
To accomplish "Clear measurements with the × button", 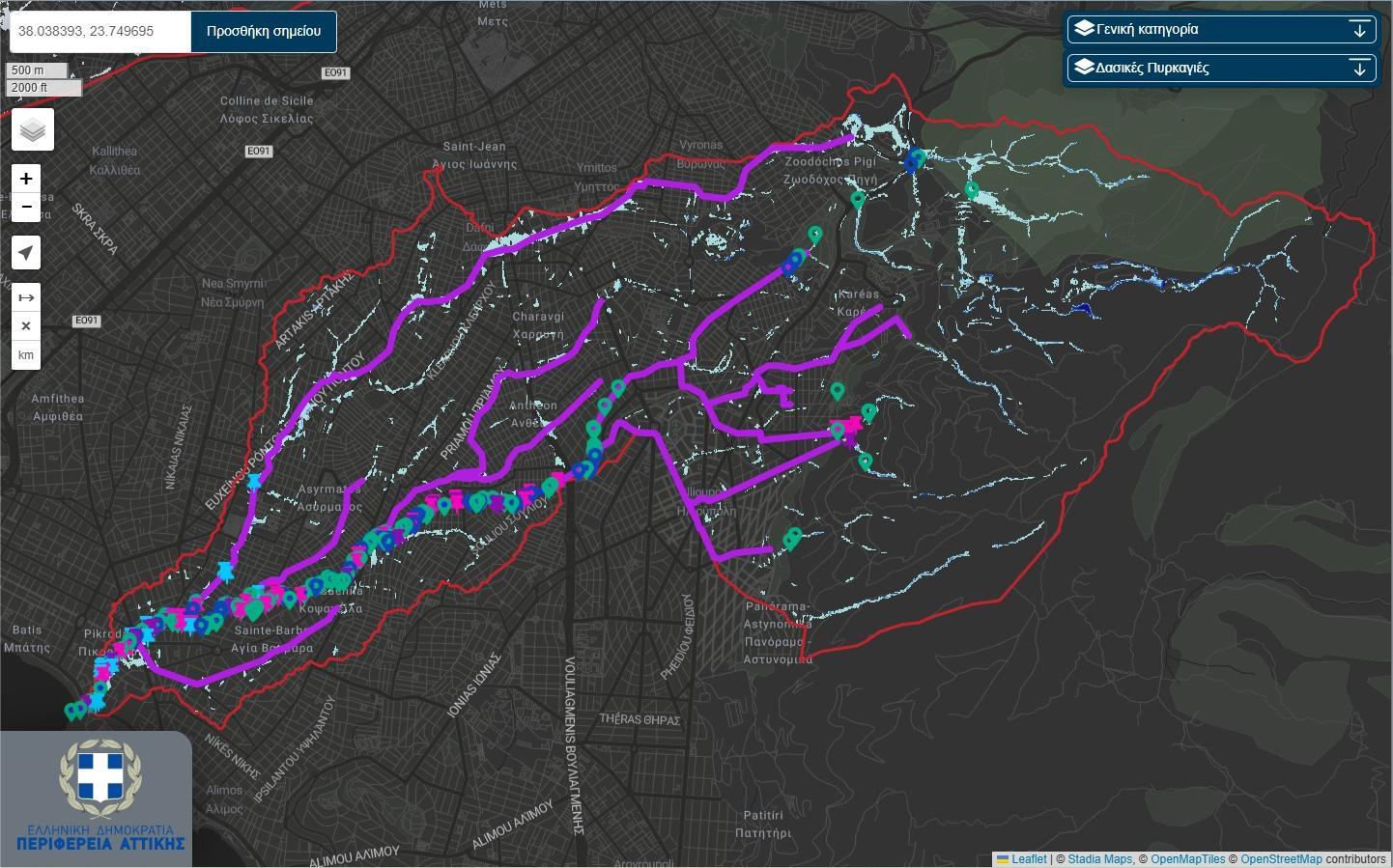I will coord(26,326).
